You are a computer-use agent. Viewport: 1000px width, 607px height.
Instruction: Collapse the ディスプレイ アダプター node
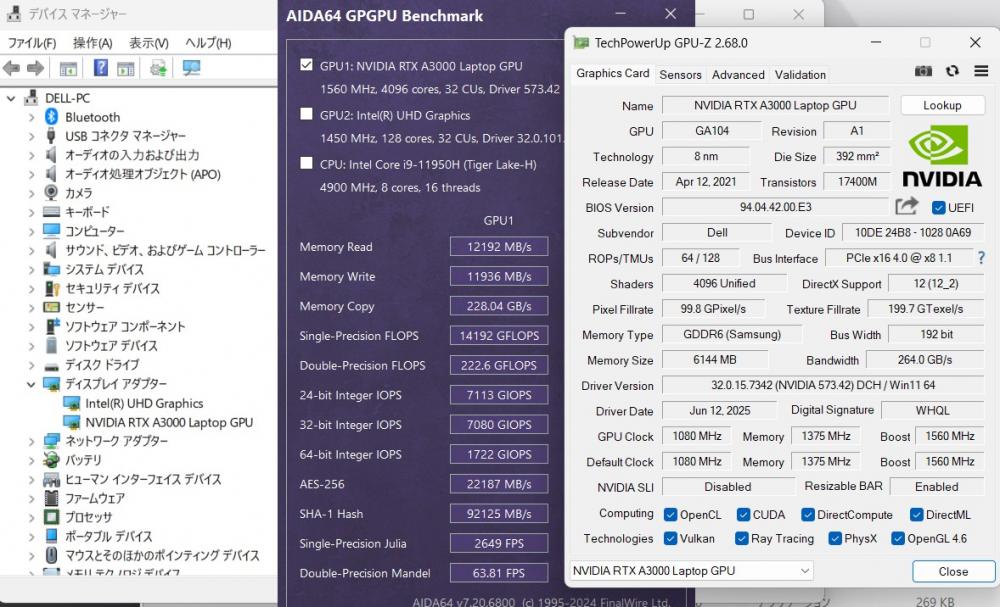click(31, 384)
